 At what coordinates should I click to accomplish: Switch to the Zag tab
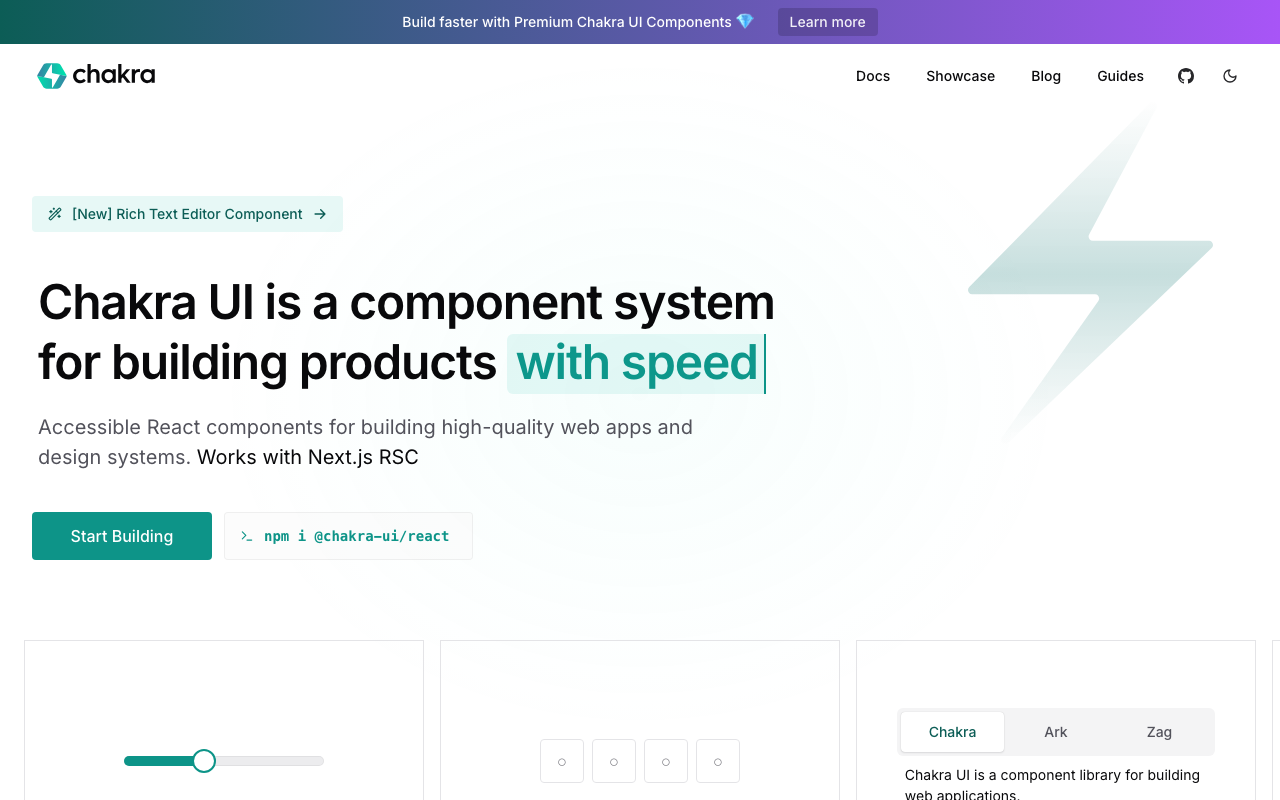1159,731
